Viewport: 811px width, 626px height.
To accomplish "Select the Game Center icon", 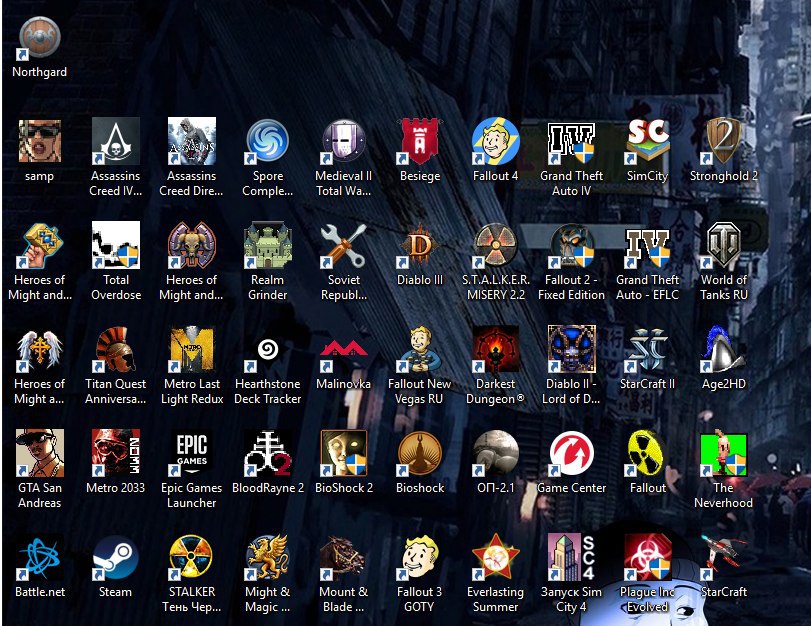I will coord(572,453).
